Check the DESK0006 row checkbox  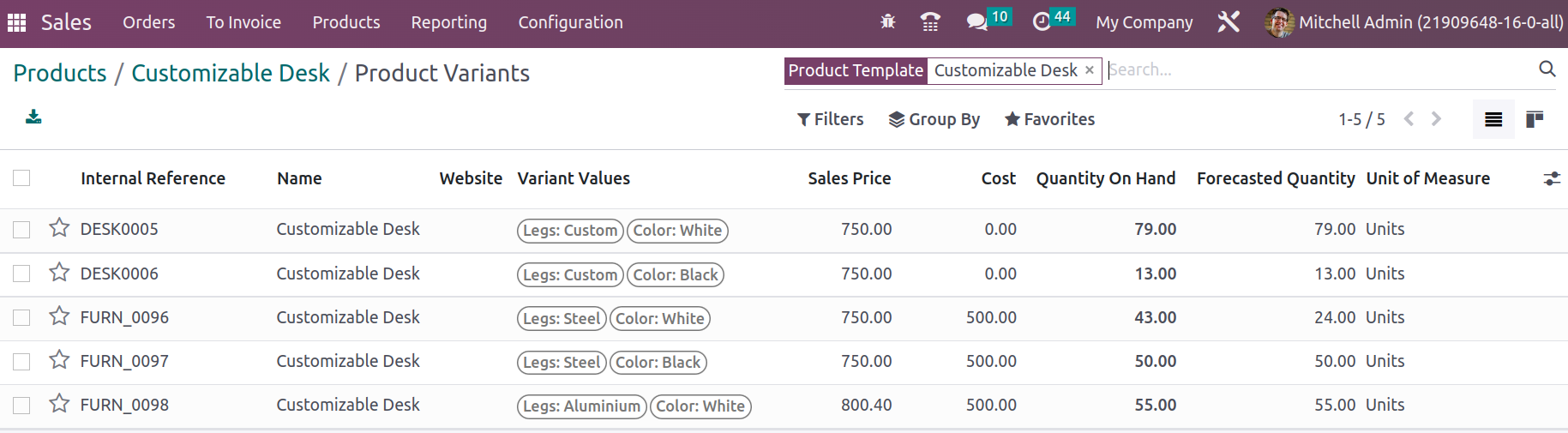21,274
